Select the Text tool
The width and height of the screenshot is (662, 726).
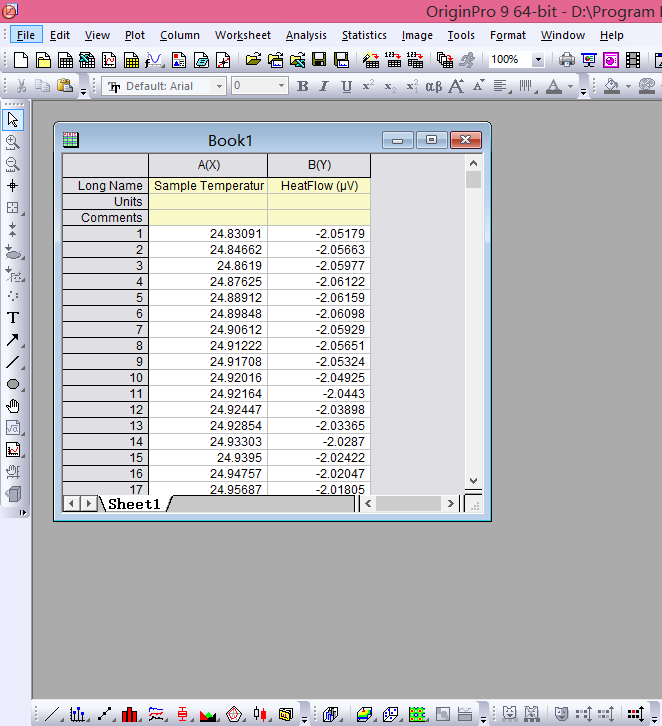pos(13,317)
